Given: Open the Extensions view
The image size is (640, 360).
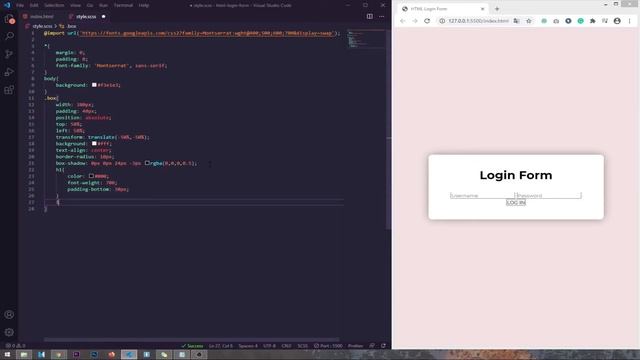Looking at the screenshot, I should 9,90.
